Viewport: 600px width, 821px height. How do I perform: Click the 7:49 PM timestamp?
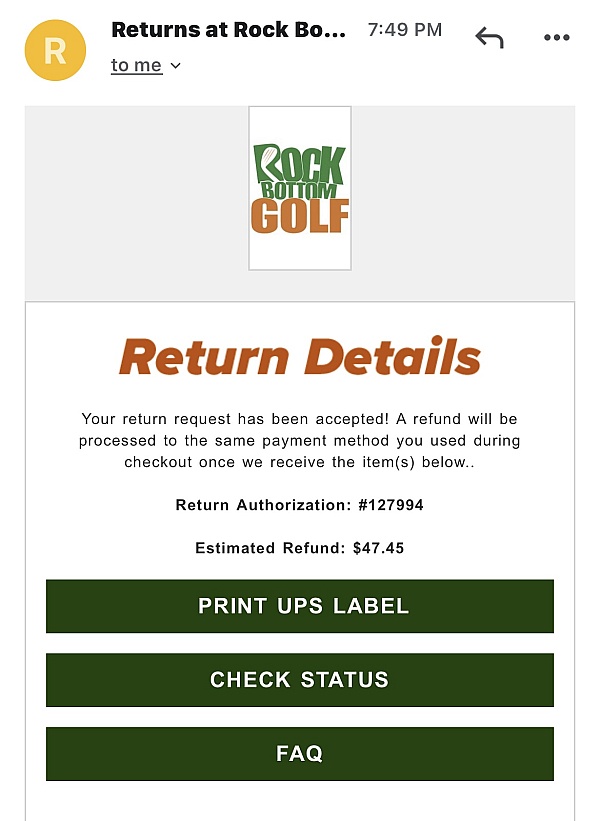click(x=404, y=30)
